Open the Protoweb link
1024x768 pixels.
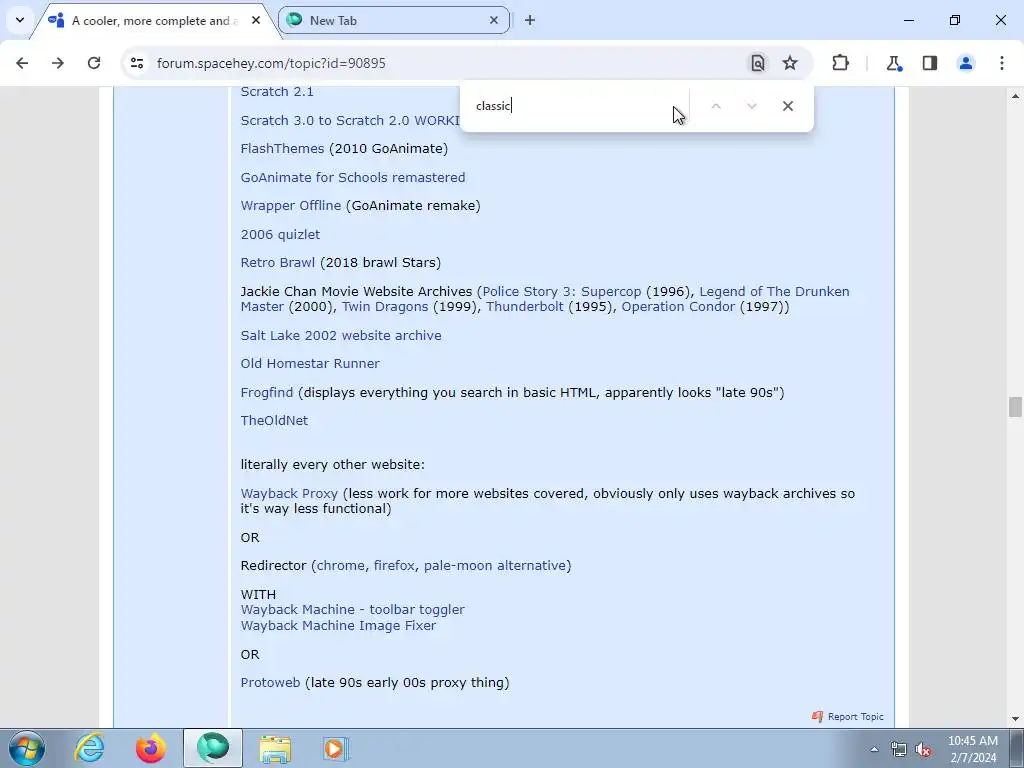click(x=270, y=683)
